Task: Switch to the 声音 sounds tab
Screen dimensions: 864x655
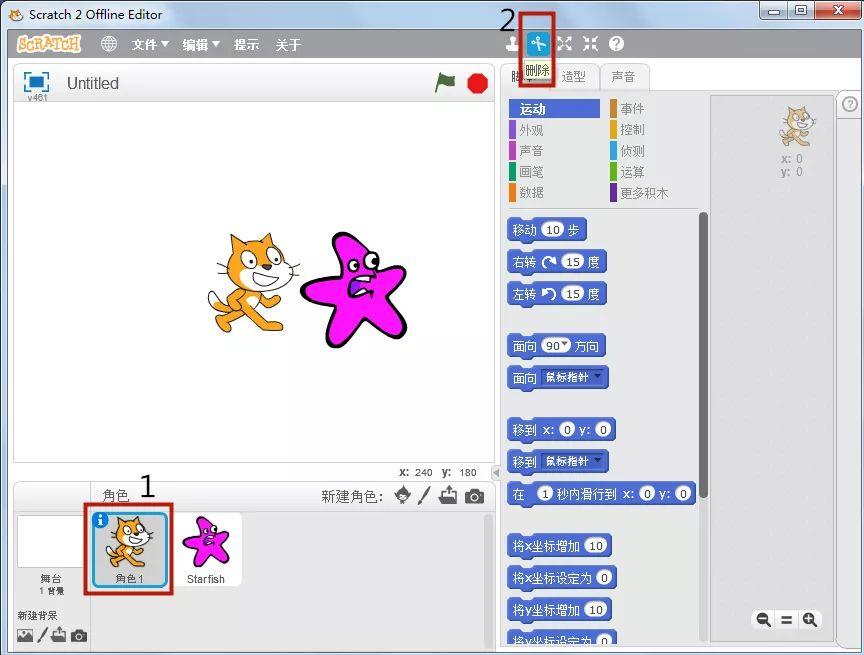Action: [x=623, y=77]
